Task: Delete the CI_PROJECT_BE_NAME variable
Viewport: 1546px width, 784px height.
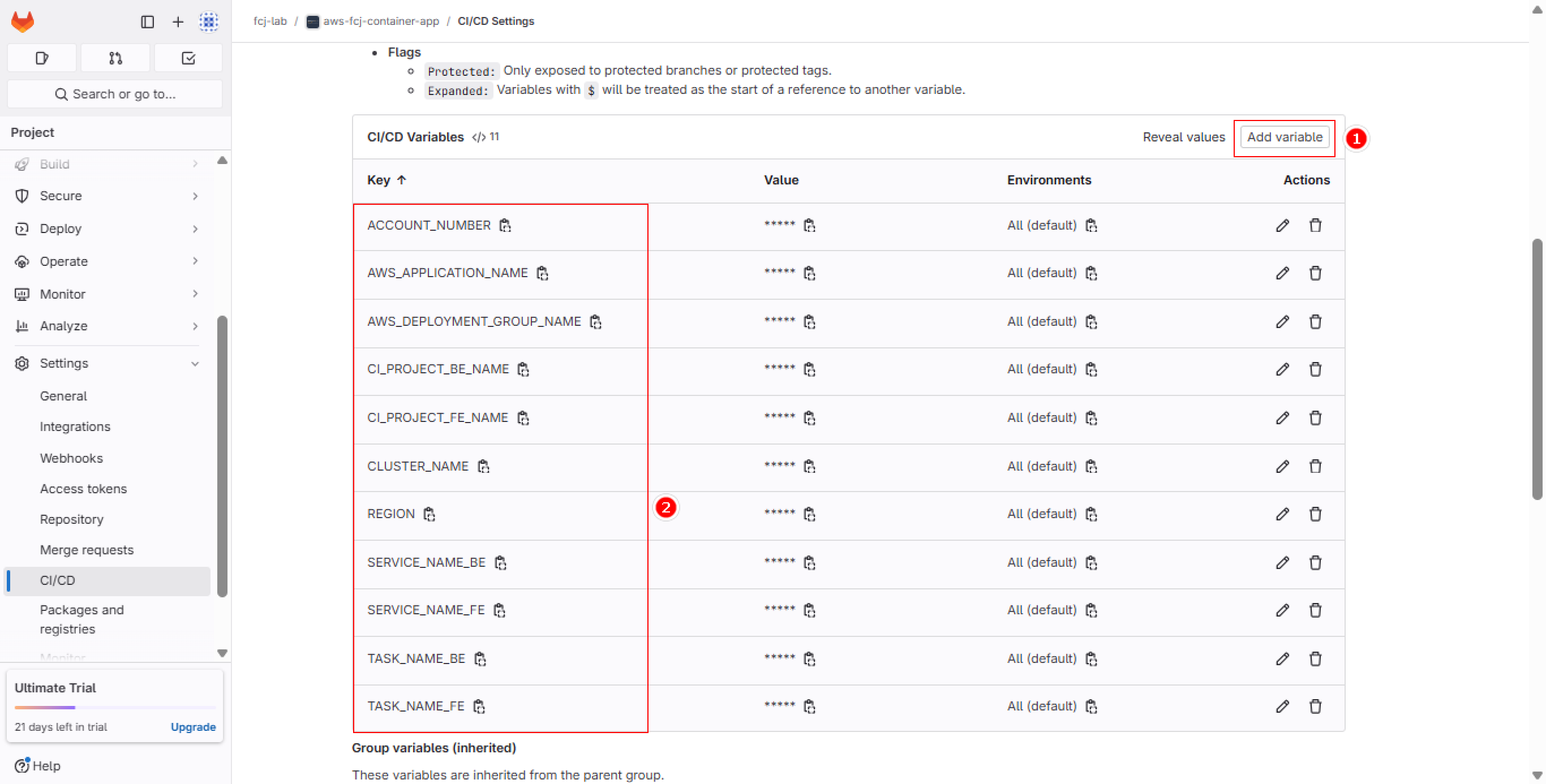Action: (1316, 369)
